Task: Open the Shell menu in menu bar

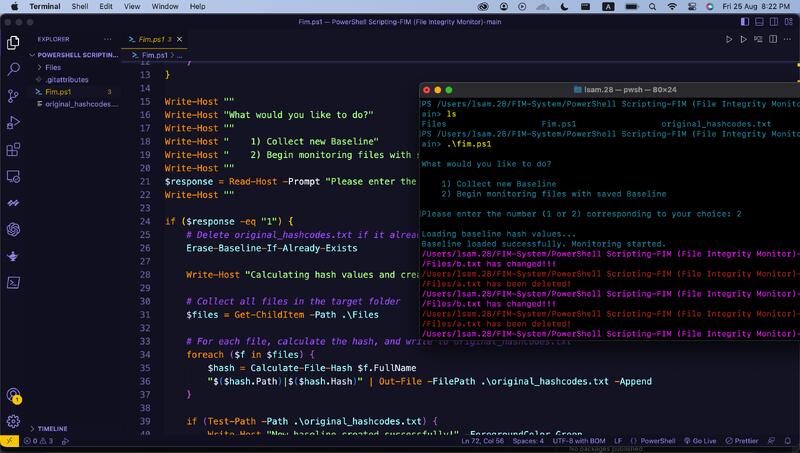Action: [x=82, y=6]
